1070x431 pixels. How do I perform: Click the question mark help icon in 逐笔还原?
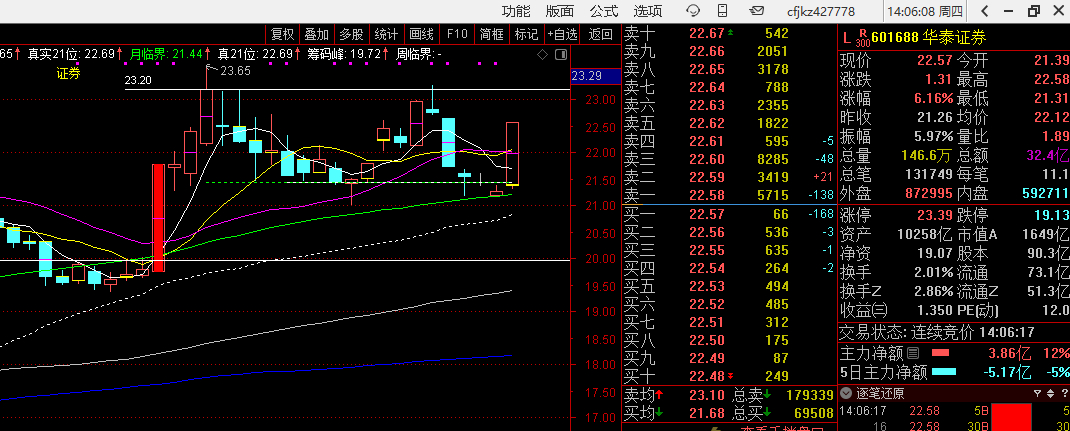(x=1063, y=393)
